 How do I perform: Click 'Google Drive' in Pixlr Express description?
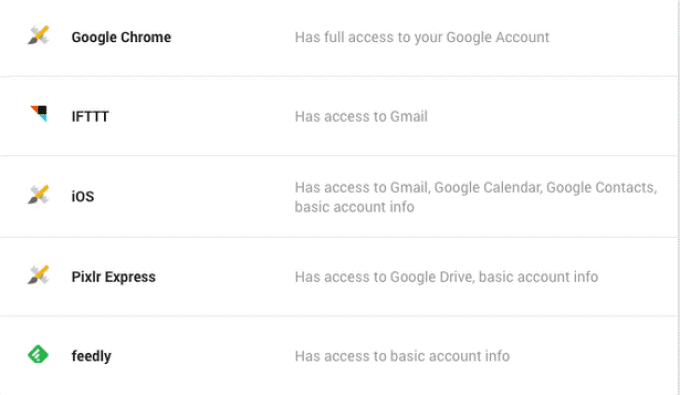pos(432,277)
